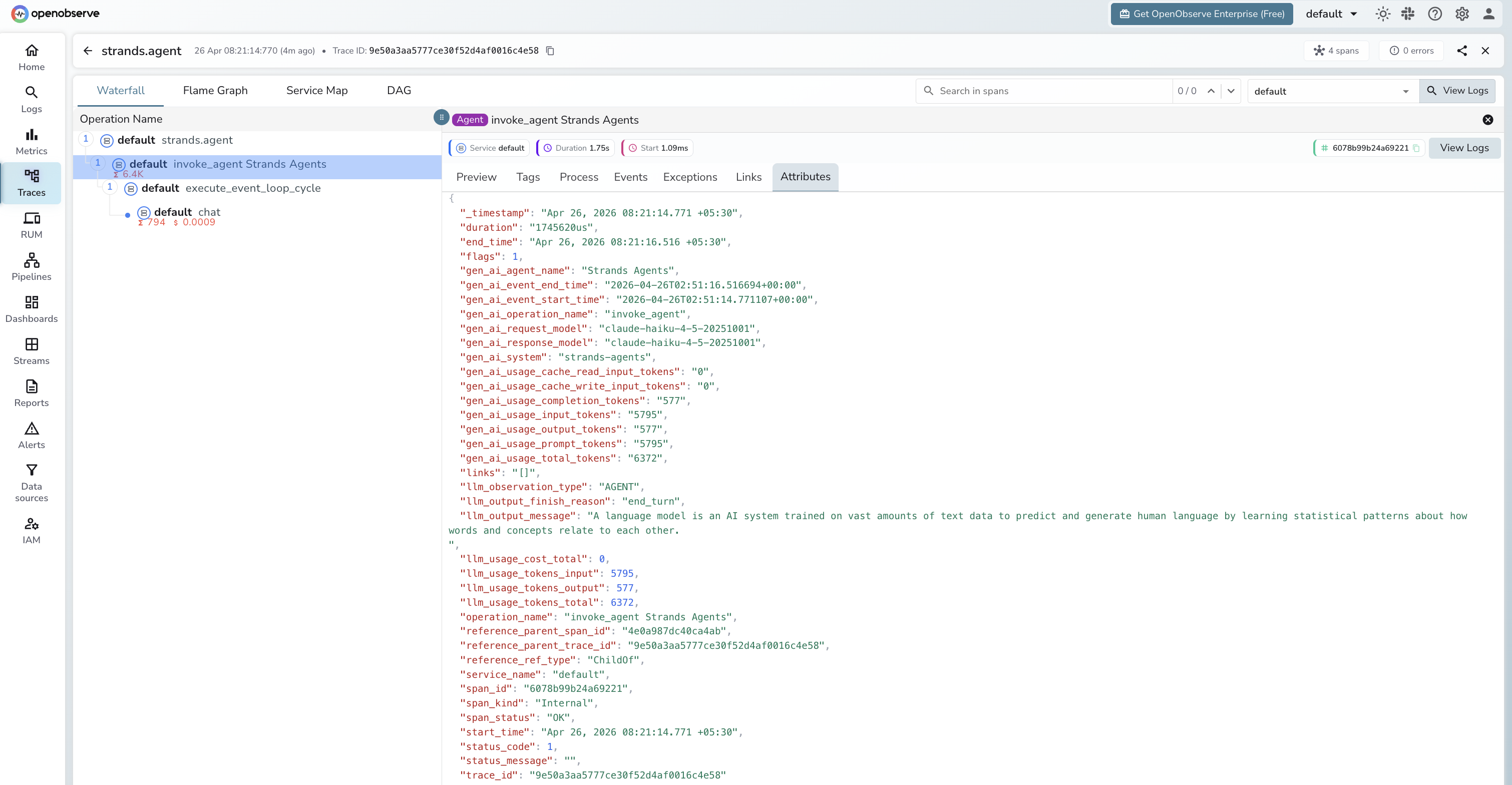Open the Events tab in span details

coord(630,177)
